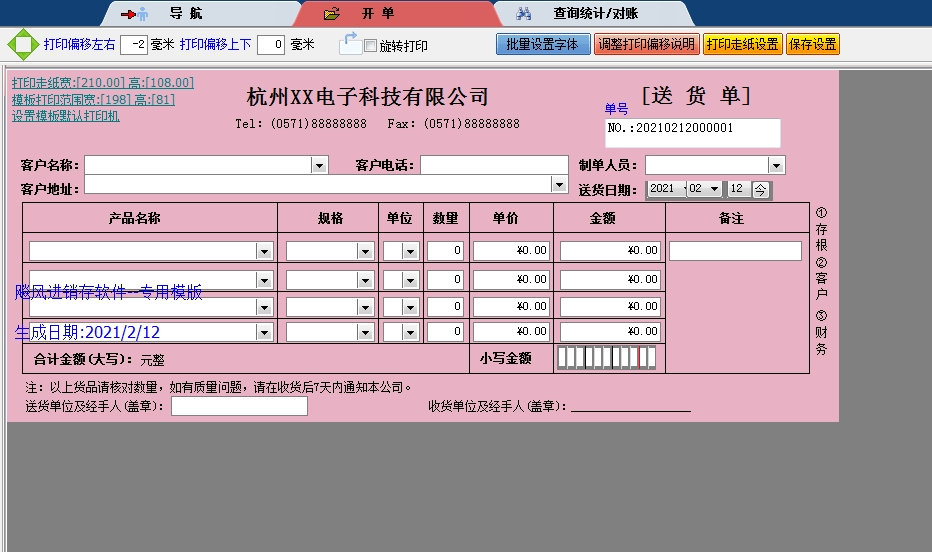Screen dimensions: 932x552
Task: Switch to the 查询统计/对账 tab
Action: pos(595,14)
